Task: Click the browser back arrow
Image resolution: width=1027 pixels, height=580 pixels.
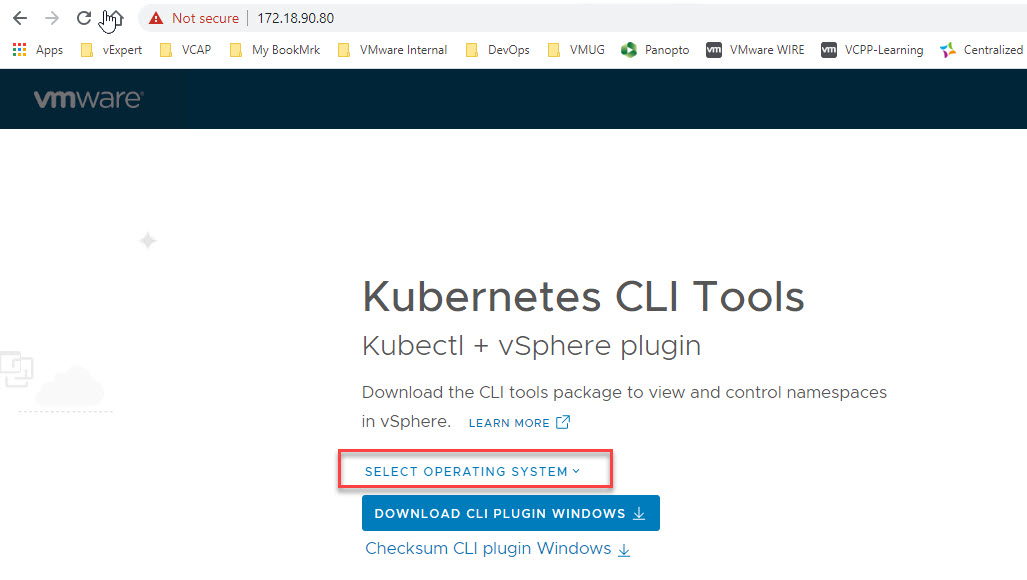Action: pos(20,18)
